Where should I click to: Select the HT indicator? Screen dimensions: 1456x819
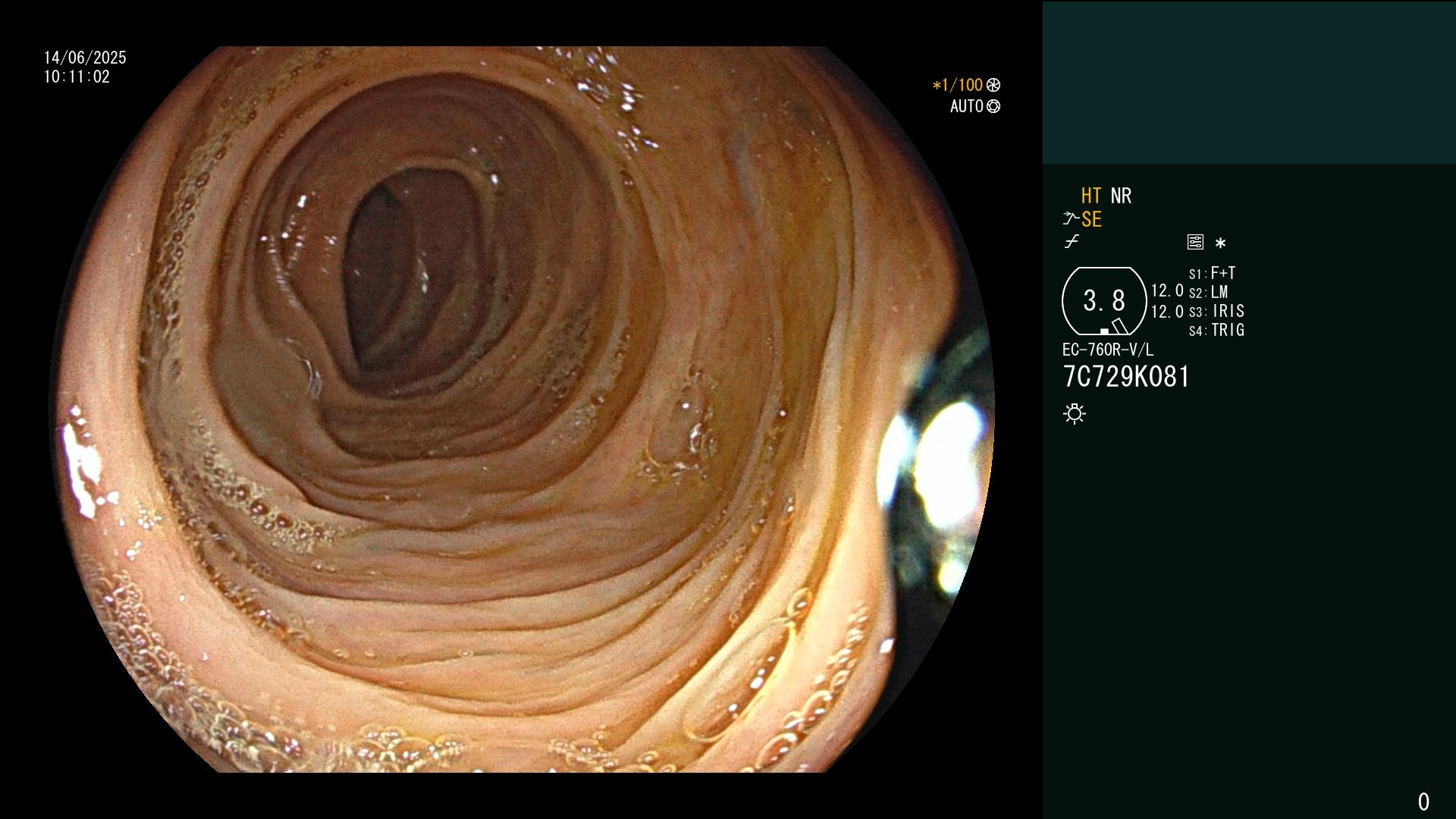(1091, 196)
